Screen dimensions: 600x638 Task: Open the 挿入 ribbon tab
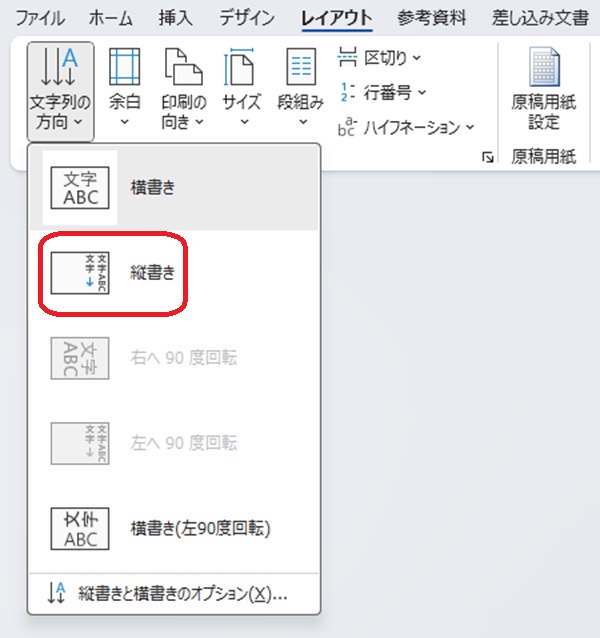176,17
